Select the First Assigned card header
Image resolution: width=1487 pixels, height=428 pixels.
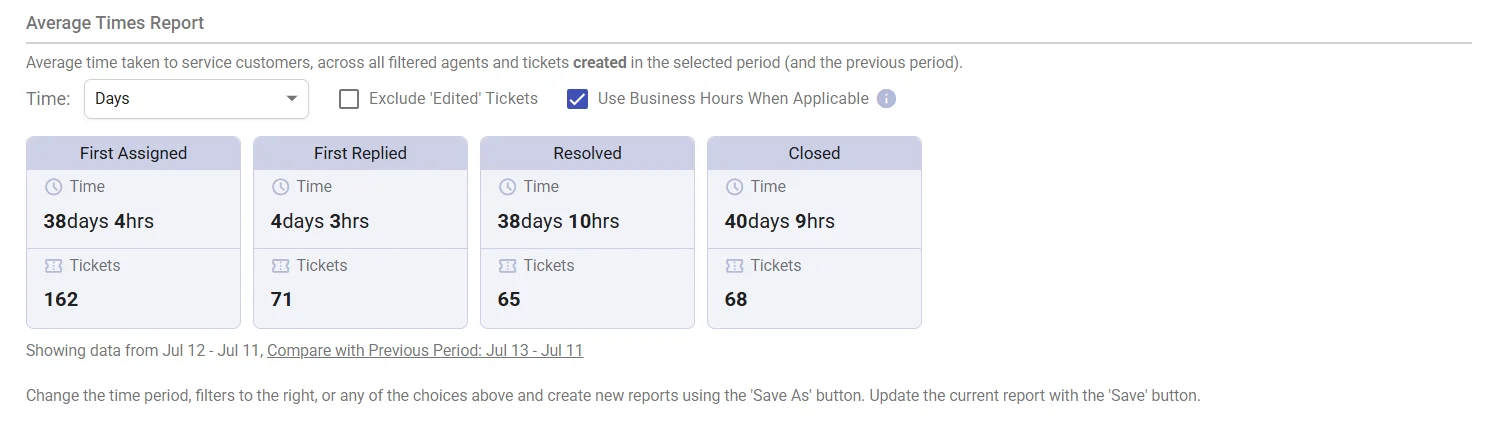tap(133, 153)
